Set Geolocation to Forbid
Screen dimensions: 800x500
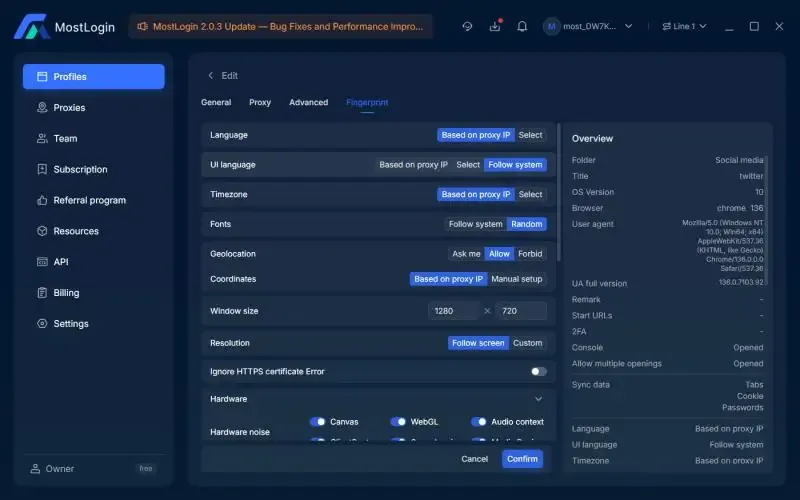530,254
